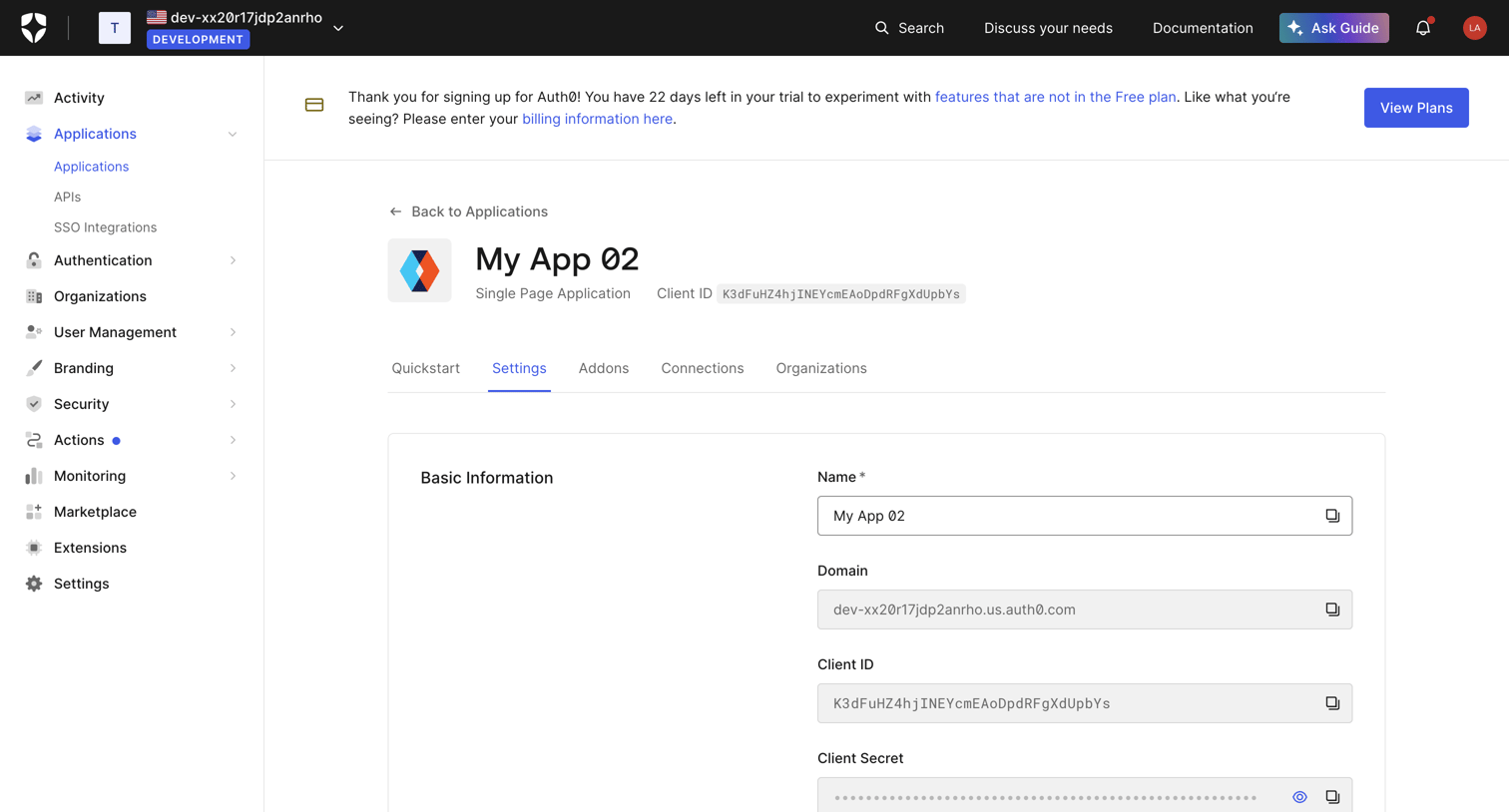The width and height of the screenshot is (1509, 812).
Task: Expand the Actions section chevron
Action: pos(233,440)
